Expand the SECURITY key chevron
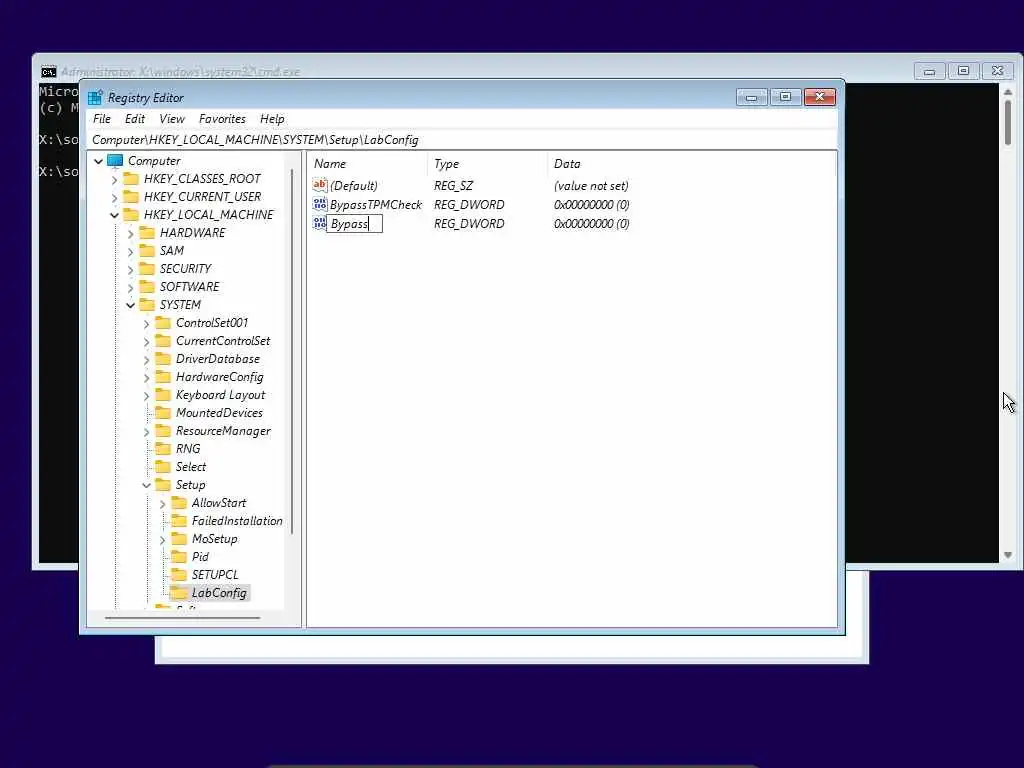Screen dimensions: 1024x768 [131, 269]
